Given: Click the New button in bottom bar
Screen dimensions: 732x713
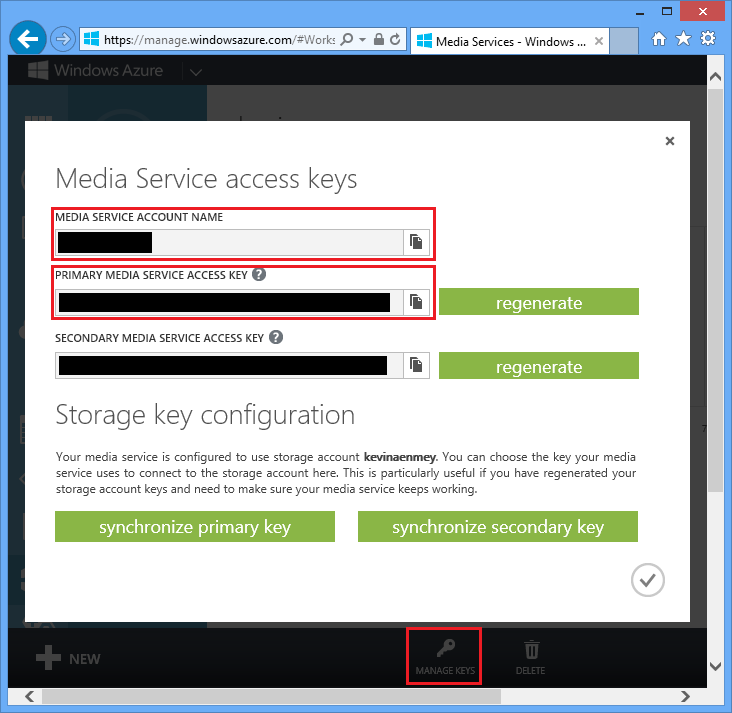Looking at the screenshot, I should point(68,659).
